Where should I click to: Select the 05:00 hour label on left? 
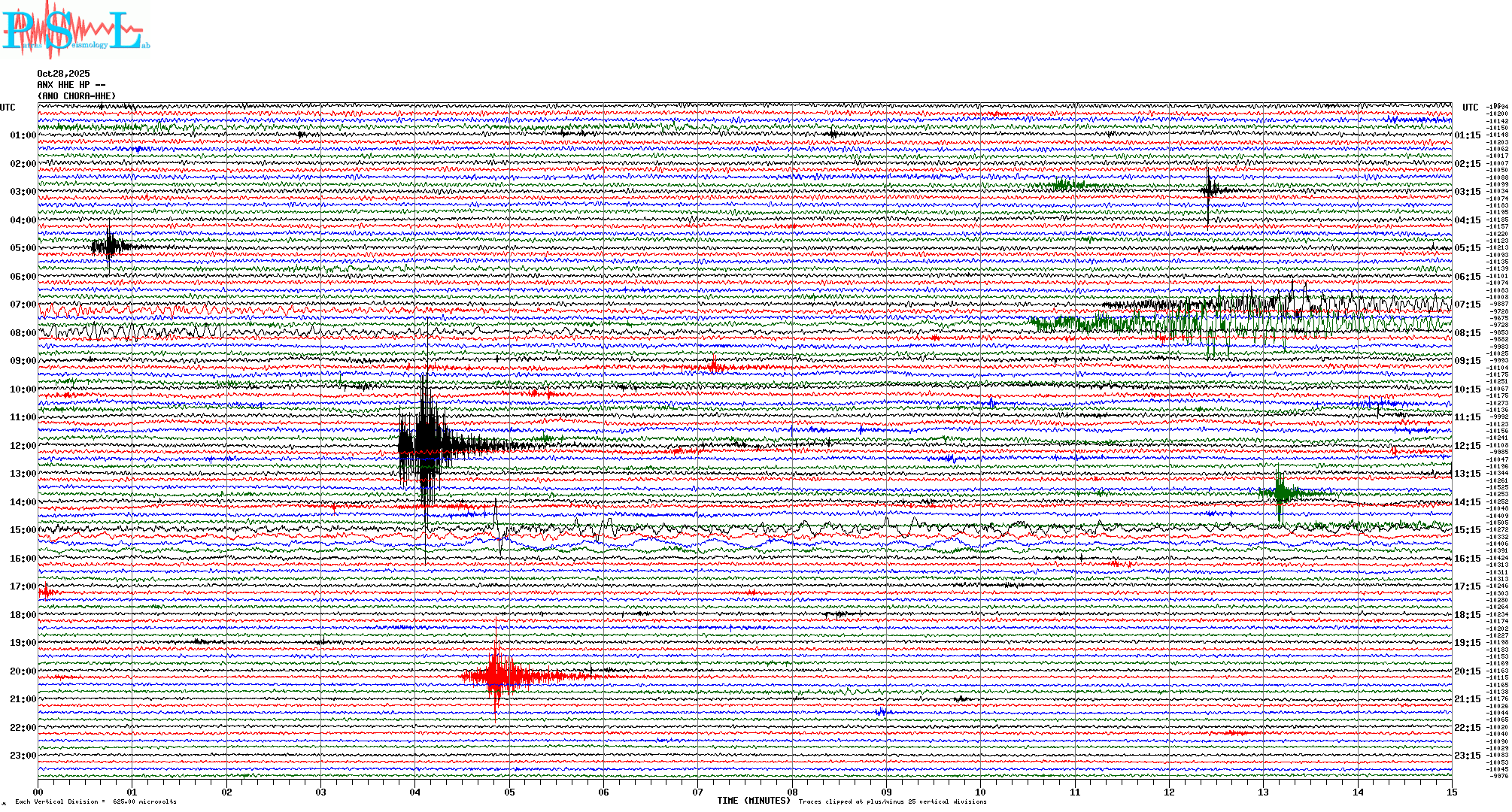tap(23, 248)
